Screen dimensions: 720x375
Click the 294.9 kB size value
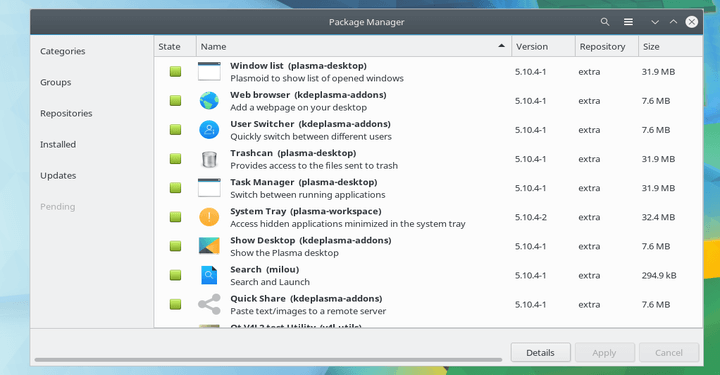(659, 275)
